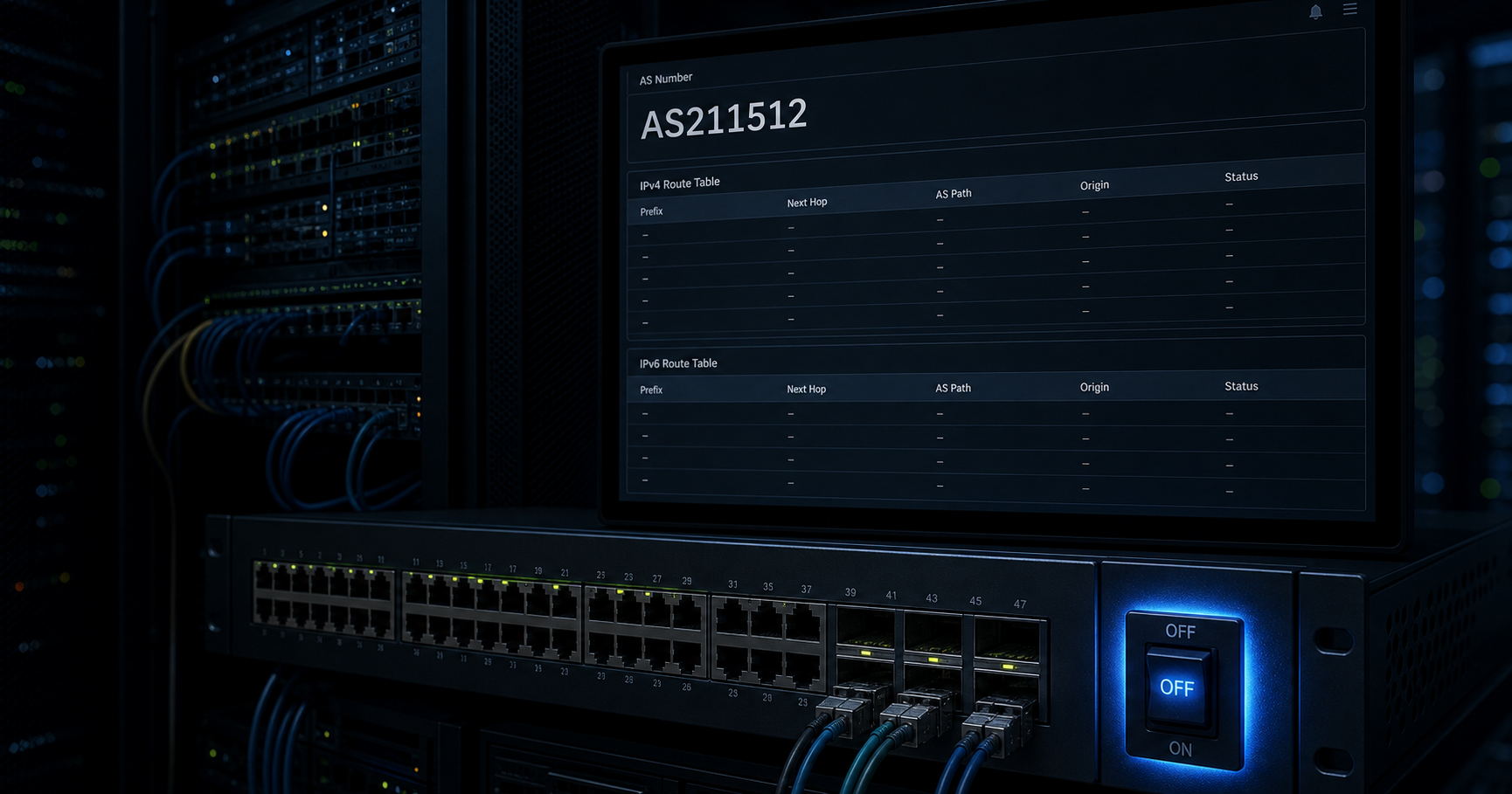This screenshot has height=794, width=1512.
Task: Sort IPv6 table by Next Hop column
Action: (x=806, y=389)
